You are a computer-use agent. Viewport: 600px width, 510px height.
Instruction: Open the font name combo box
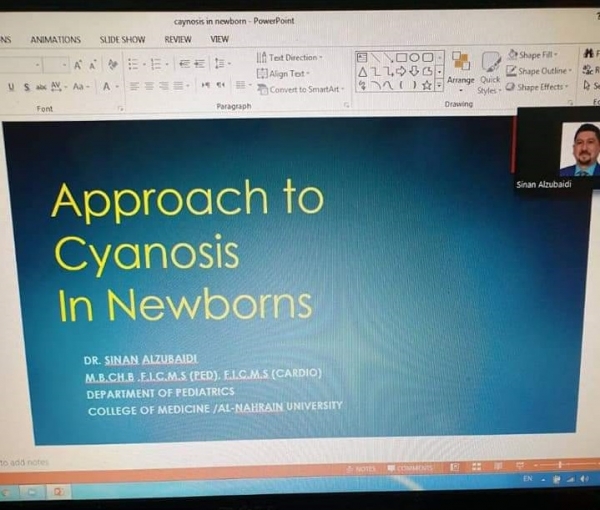coord(20,65)
